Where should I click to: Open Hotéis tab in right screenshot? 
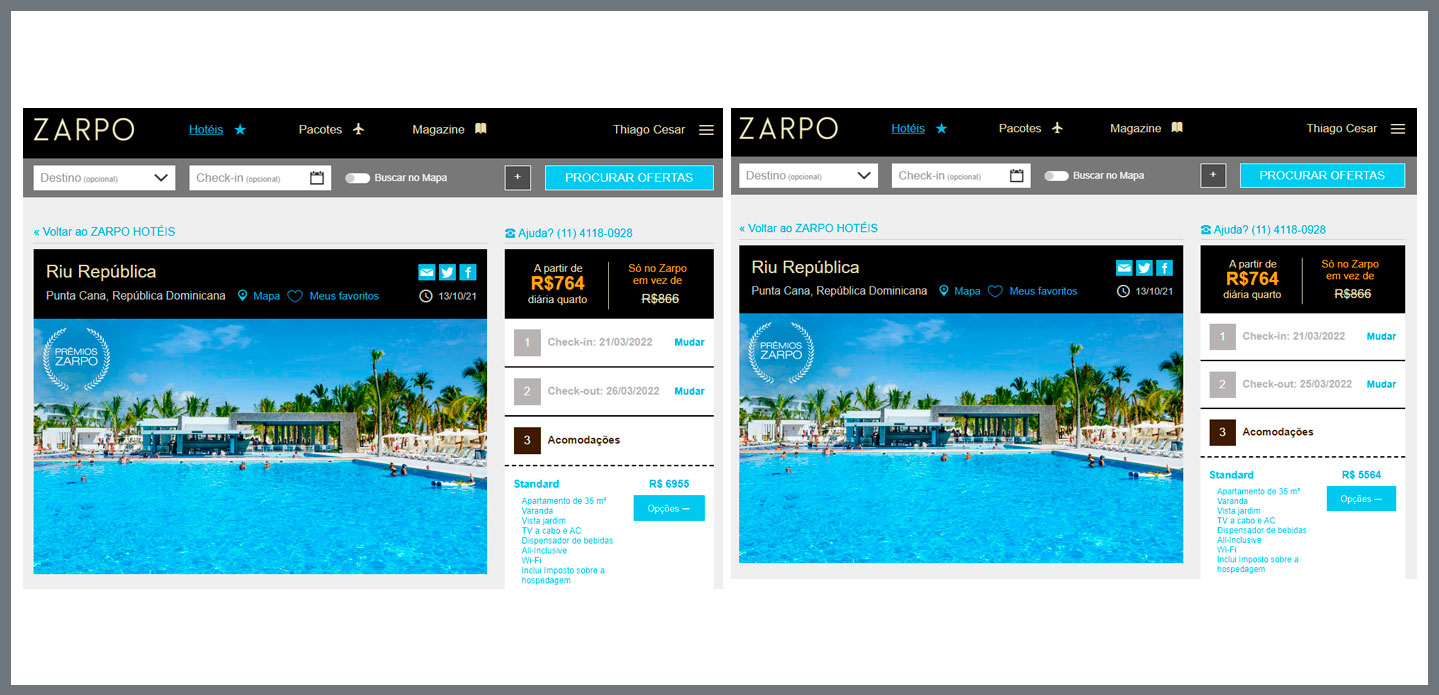pos(908,128)
